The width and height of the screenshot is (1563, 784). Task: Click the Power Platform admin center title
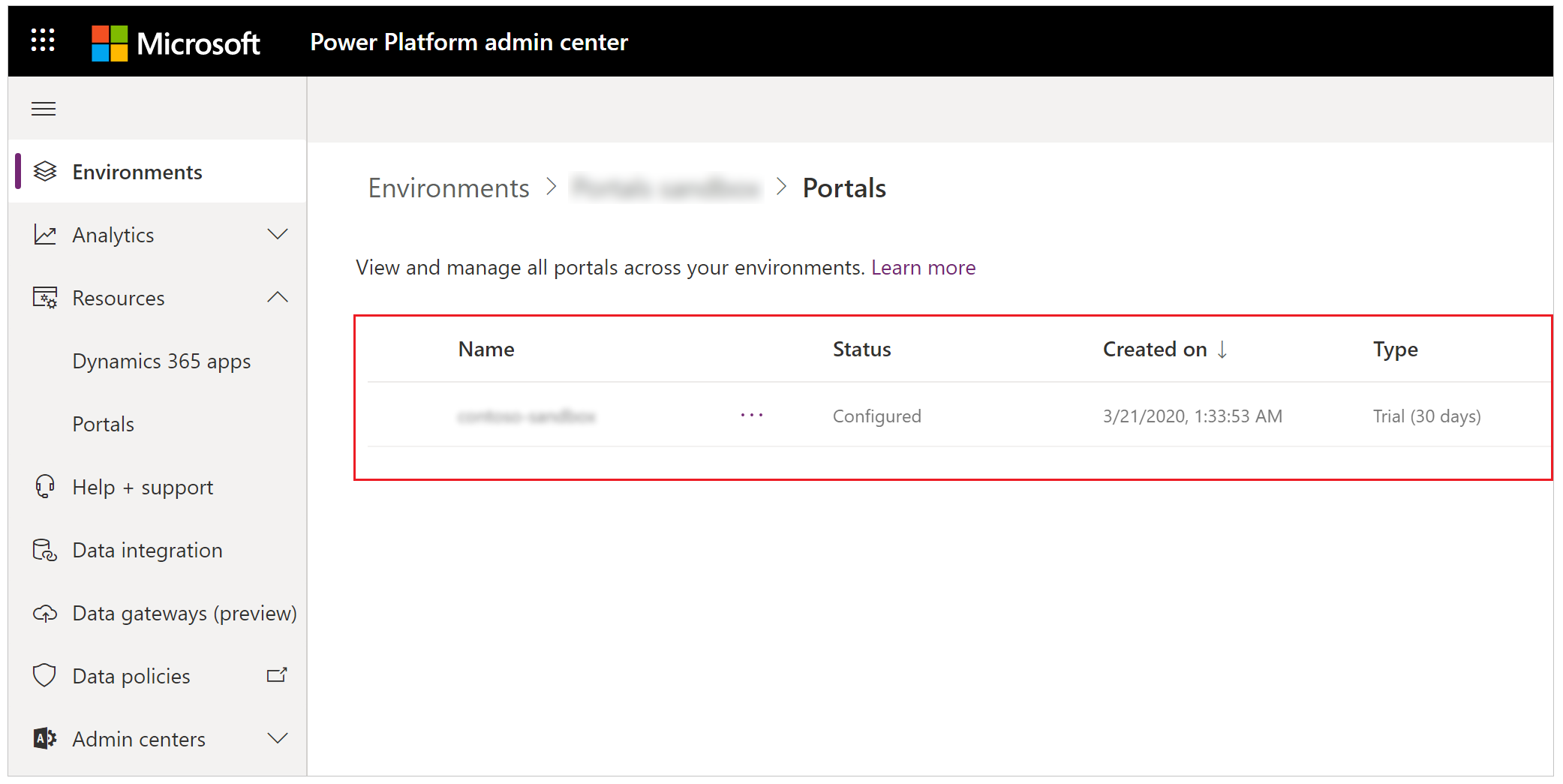tap(469, 42)
